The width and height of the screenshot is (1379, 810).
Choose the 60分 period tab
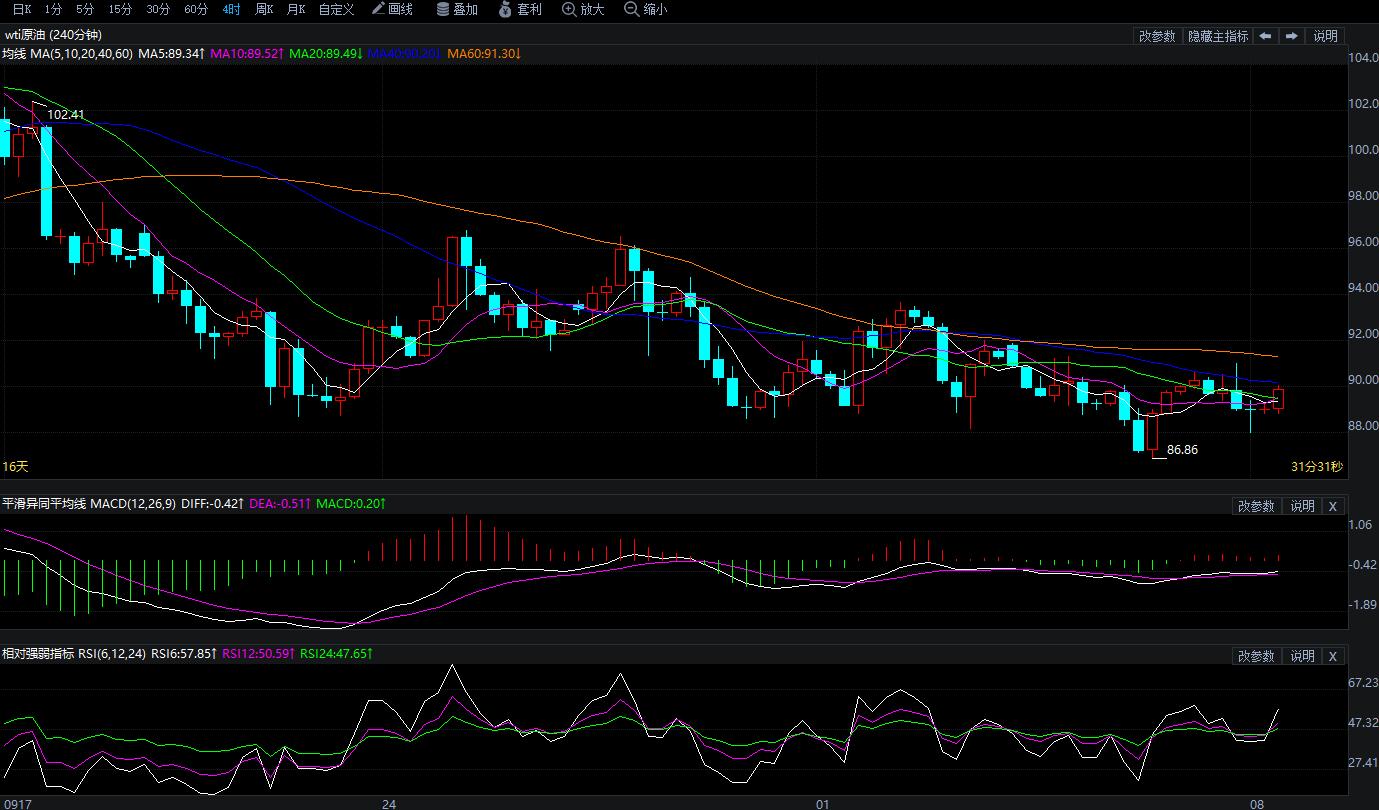point(196,9)
